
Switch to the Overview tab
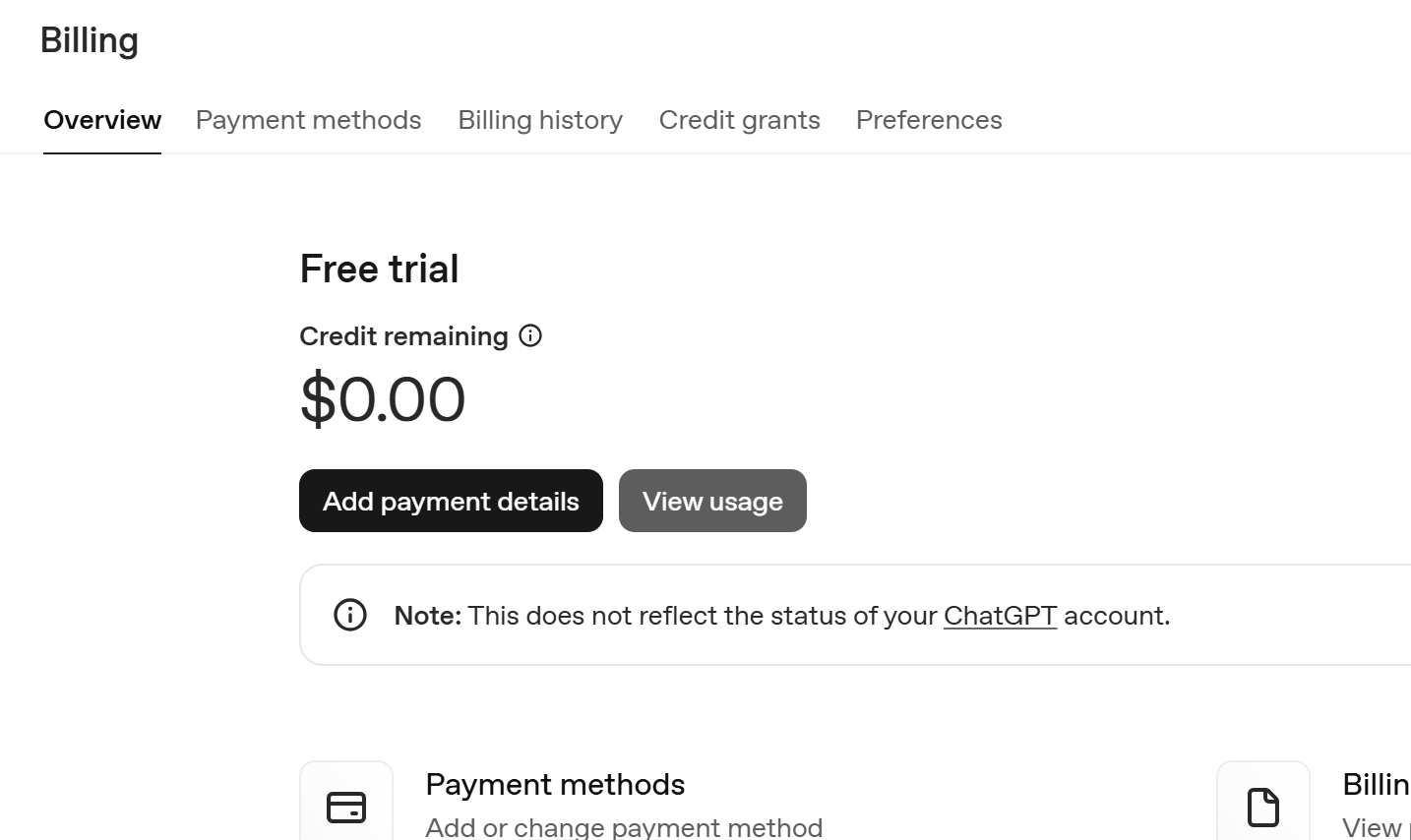coord(102,120)
